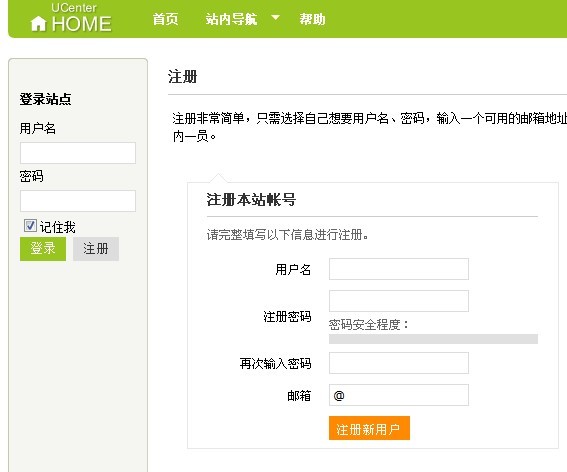
Task: Focus the login 密码 input field
Action: point(78,201)
